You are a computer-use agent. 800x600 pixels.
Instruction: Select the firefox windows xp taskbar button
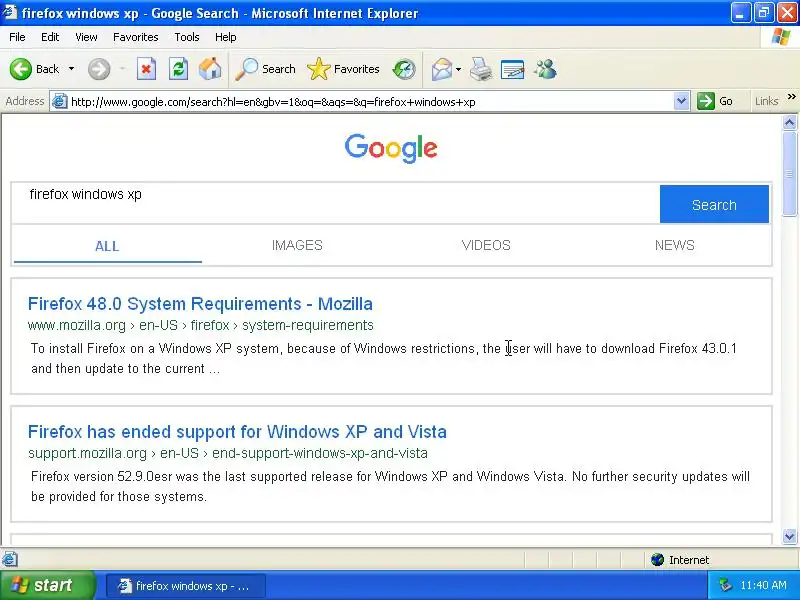pyautogui.click(x=186, y=586)
